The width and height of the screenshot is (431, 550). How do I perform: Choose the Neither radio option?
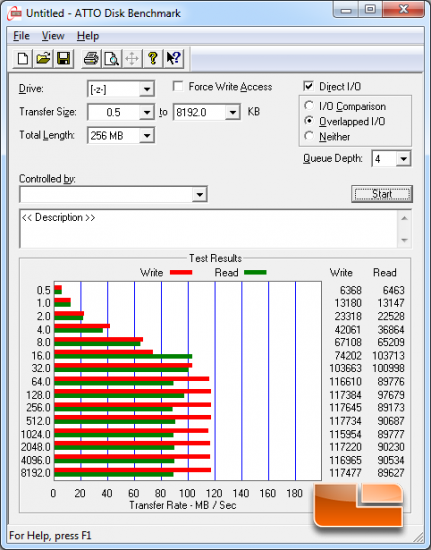[309, 136]
